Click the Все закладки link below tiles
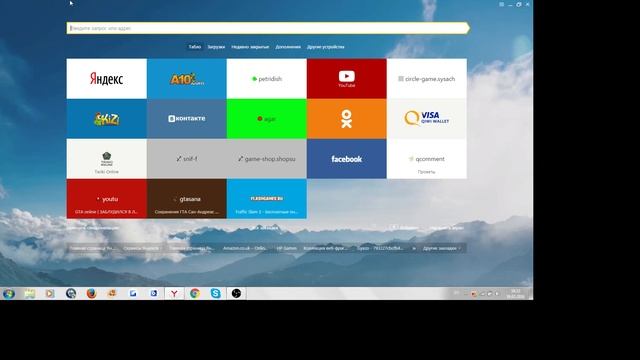 coord(264,228)
